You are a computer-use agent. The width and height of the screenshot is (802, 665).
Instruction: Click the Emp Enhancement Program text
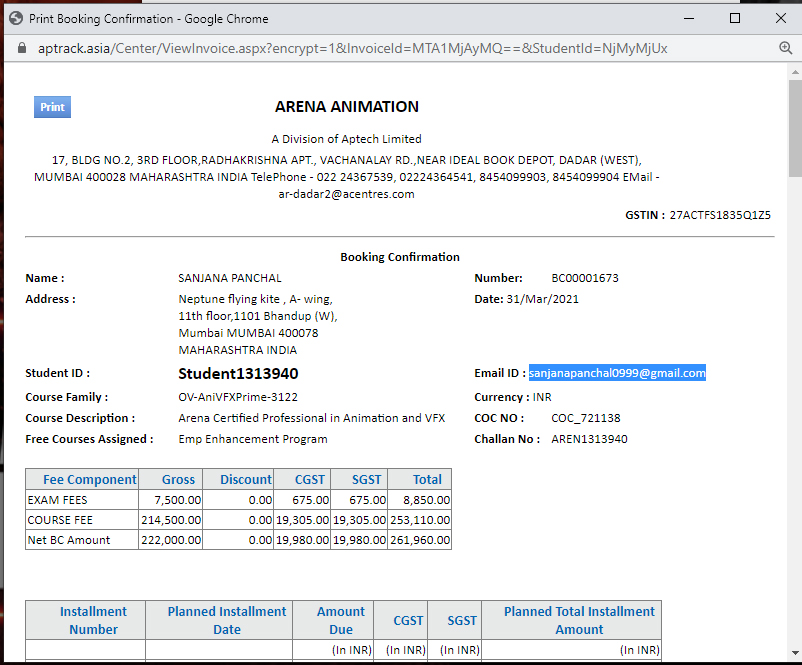[253, 439]
